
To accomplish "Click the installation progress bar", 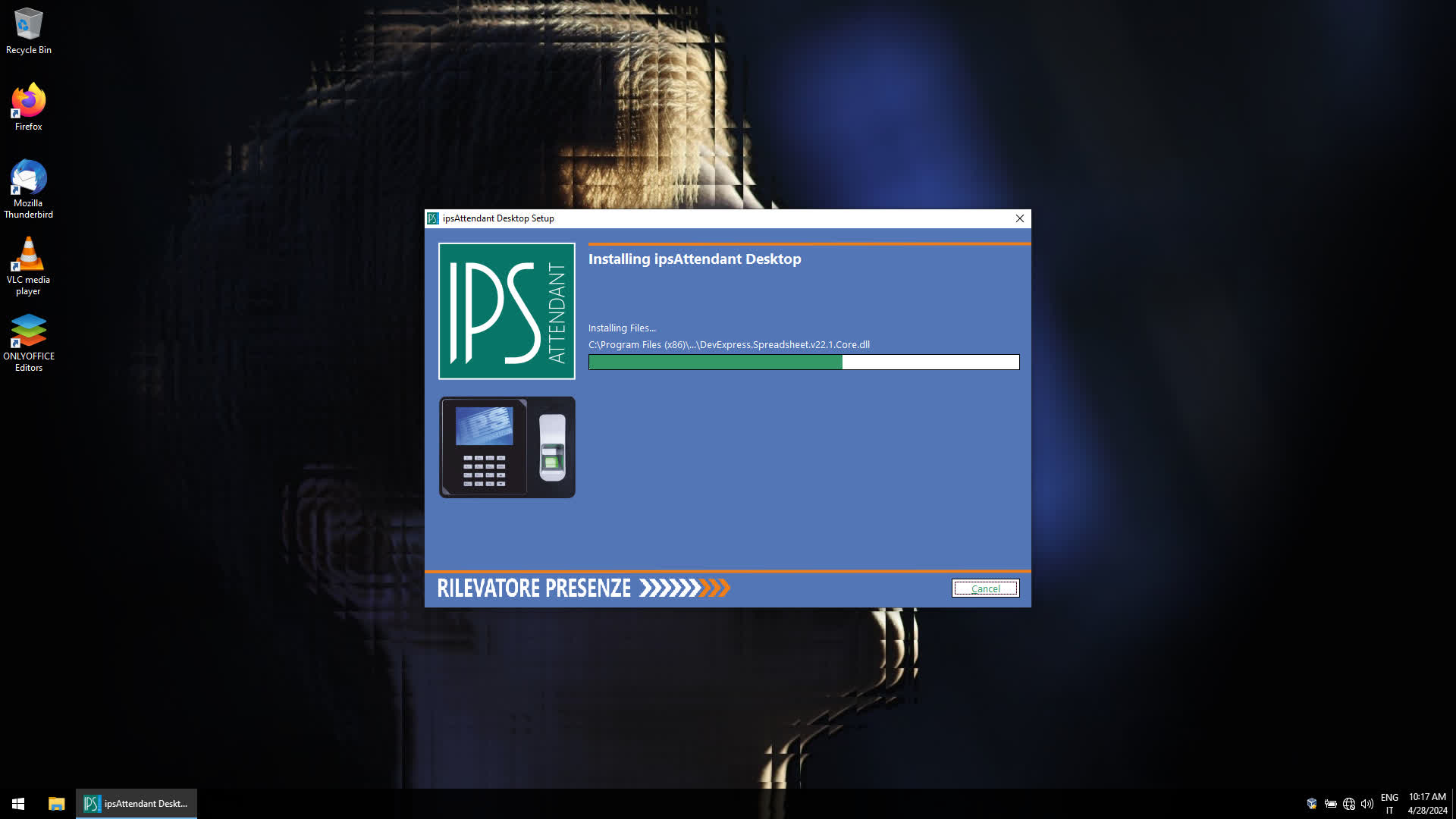I will point(803,362).
